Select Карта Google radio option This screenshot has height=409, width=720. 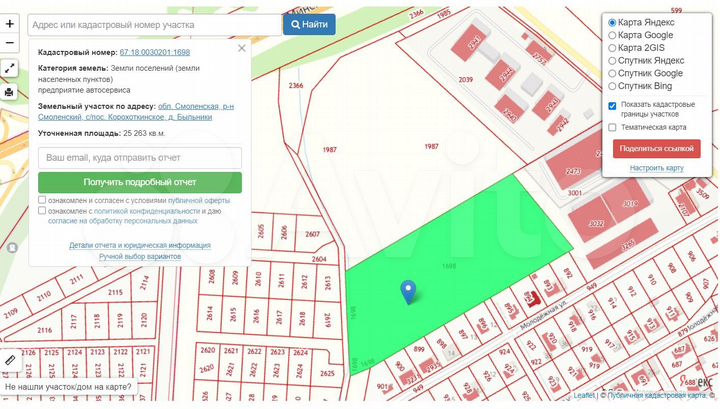pos(612,35)
